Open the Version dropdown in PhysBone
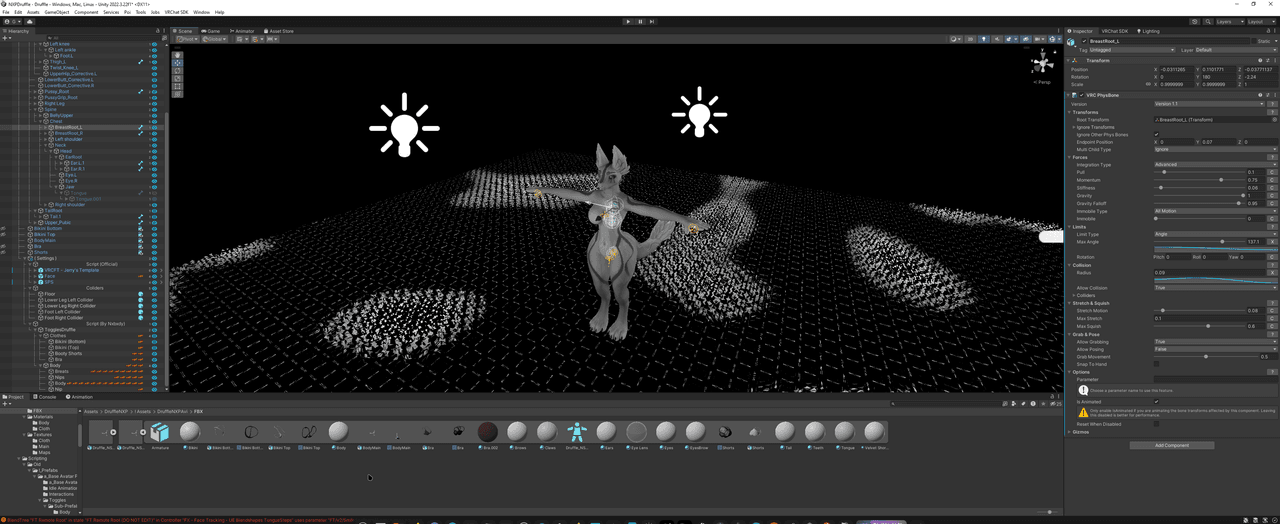Screen dimensions: 1280x524 (x=1210, y=104)
